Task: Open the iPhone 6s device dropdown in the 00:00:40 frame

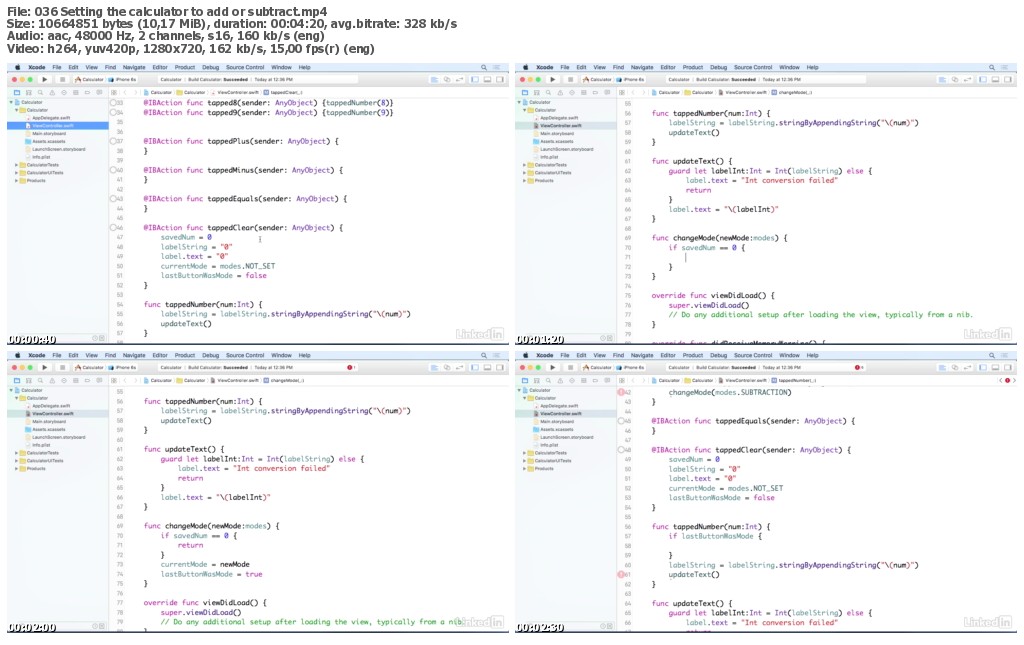Action: pos(122,80)
